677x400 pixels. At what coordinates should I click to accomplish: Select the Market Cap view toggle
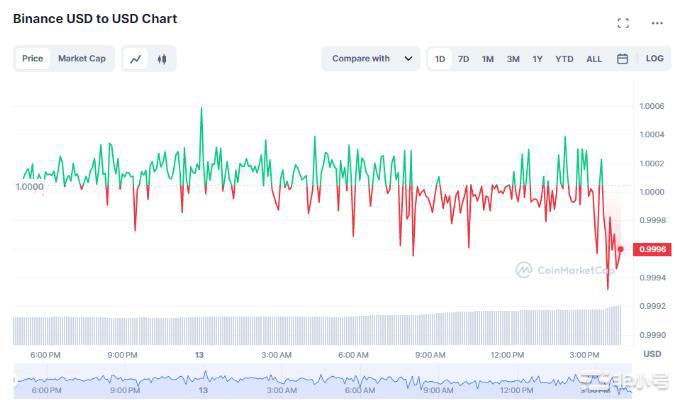tap(81, 59)
